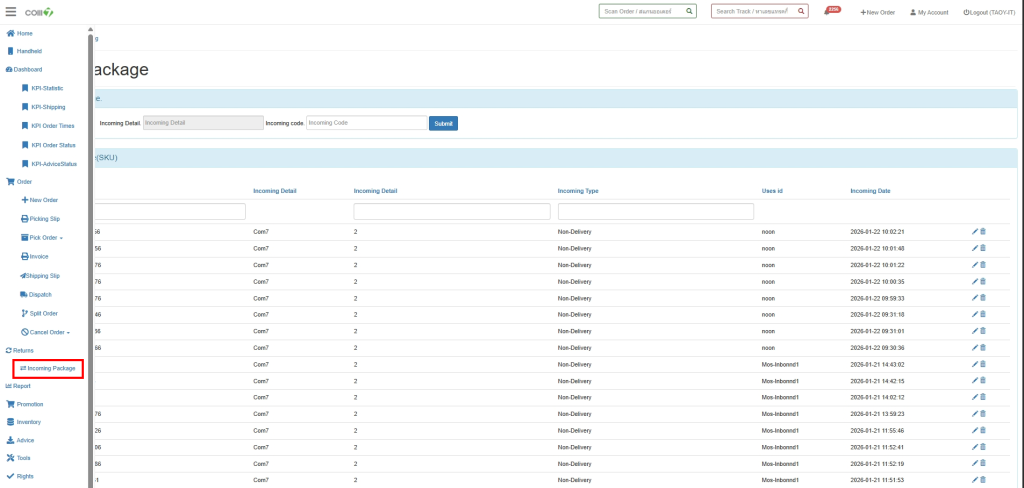Open the hamburger menu icon
This screenshot has height=488, width=1024.
pos(11,11)
